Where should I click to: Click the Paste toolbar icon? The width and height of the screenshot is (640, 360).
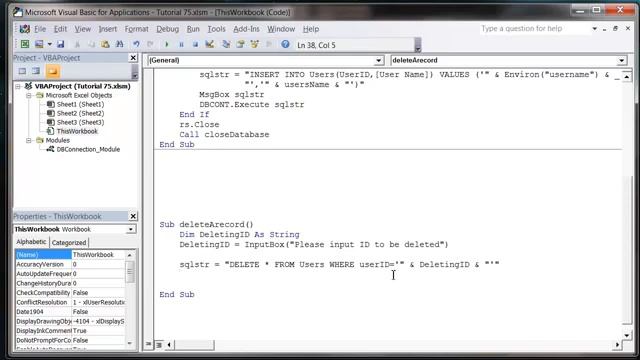105,44
